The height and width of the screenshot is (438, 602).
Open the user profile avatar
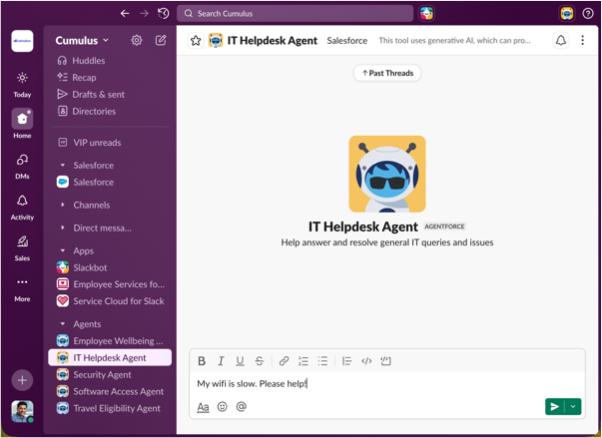click(x=22, y=412)
